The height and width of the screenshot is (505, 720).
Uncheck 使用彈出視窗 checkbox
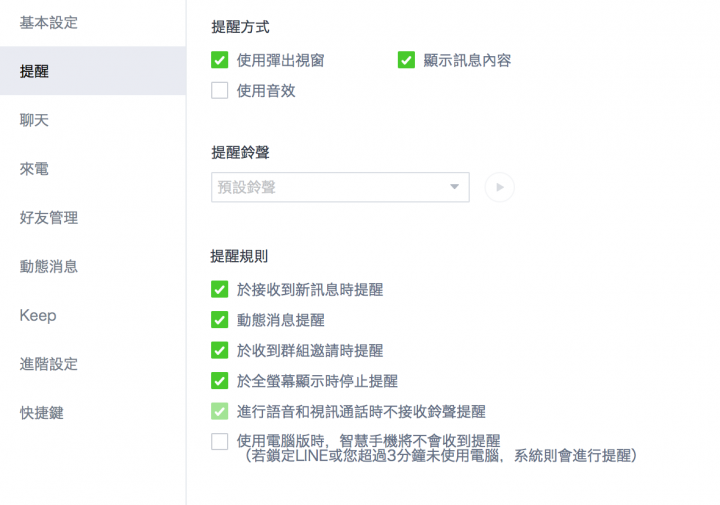point(219,60)
